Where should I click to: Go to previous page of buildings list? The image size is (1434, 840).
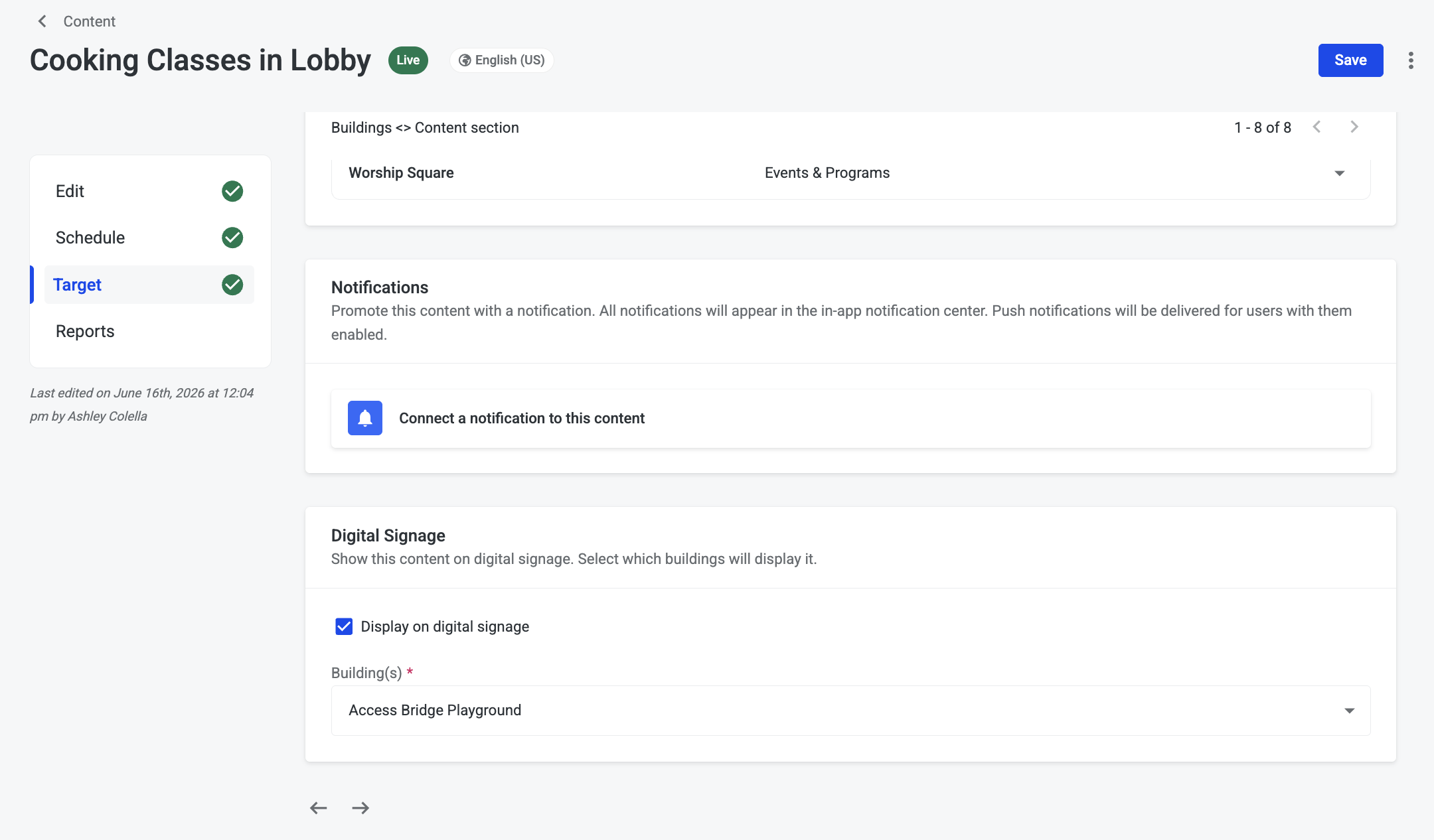click(x=1316, y=127)
